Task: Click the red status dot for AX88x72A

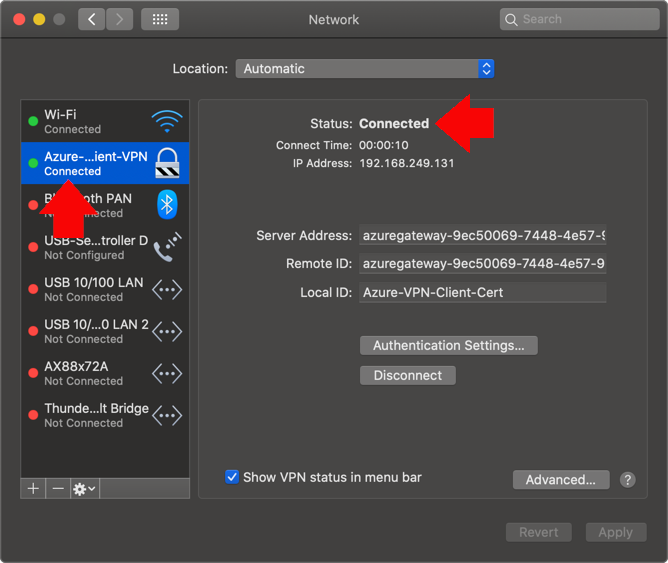Action: tap(33, 373)
